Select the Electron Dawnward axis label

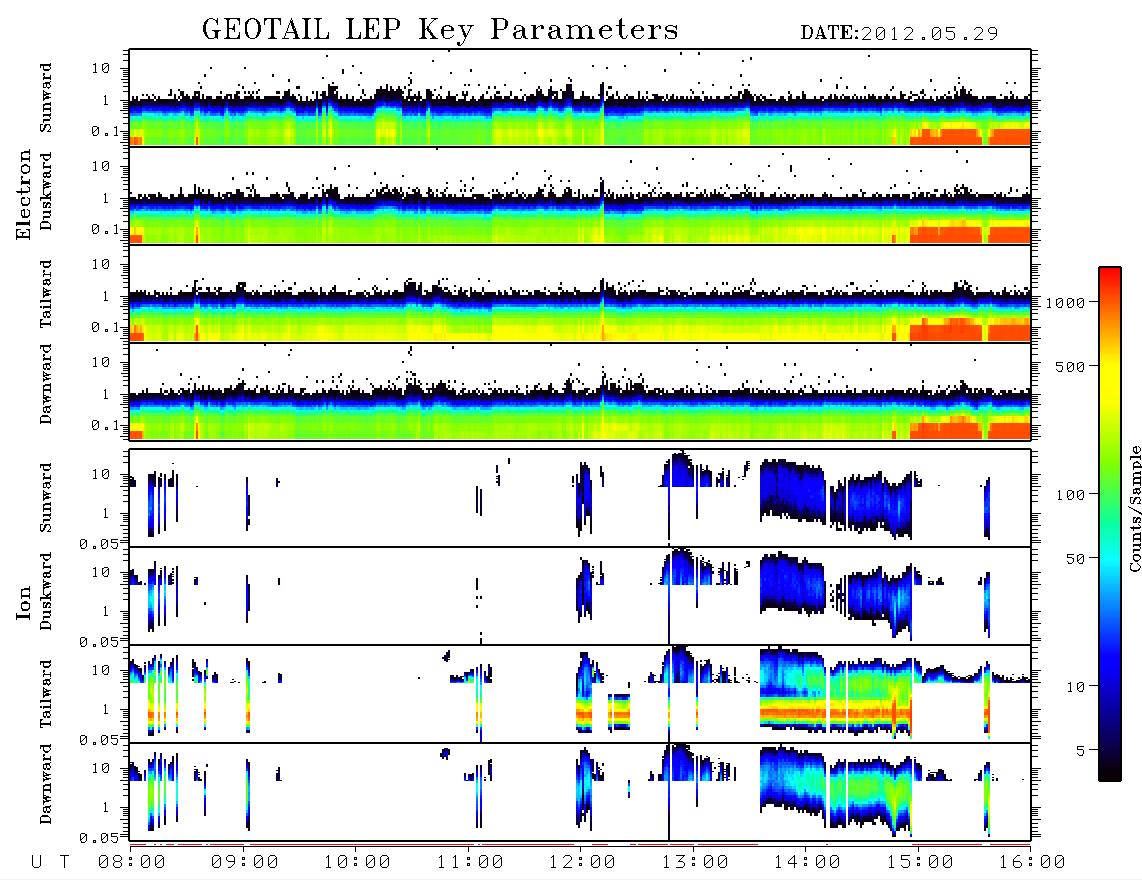(46, 384)
